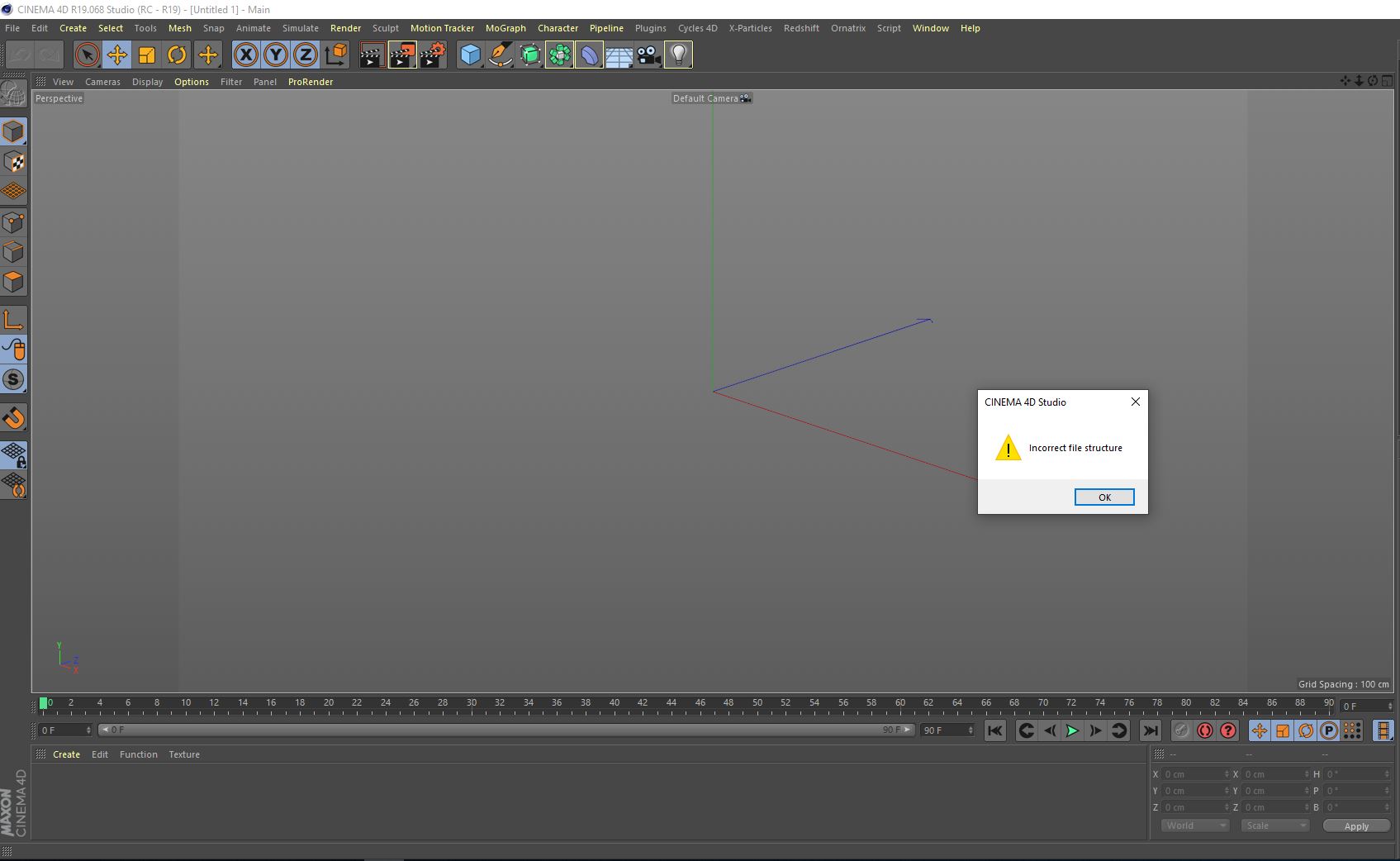Switch the coordinate system icon
Screen dimensions: 1400x861
coord(335,55)
